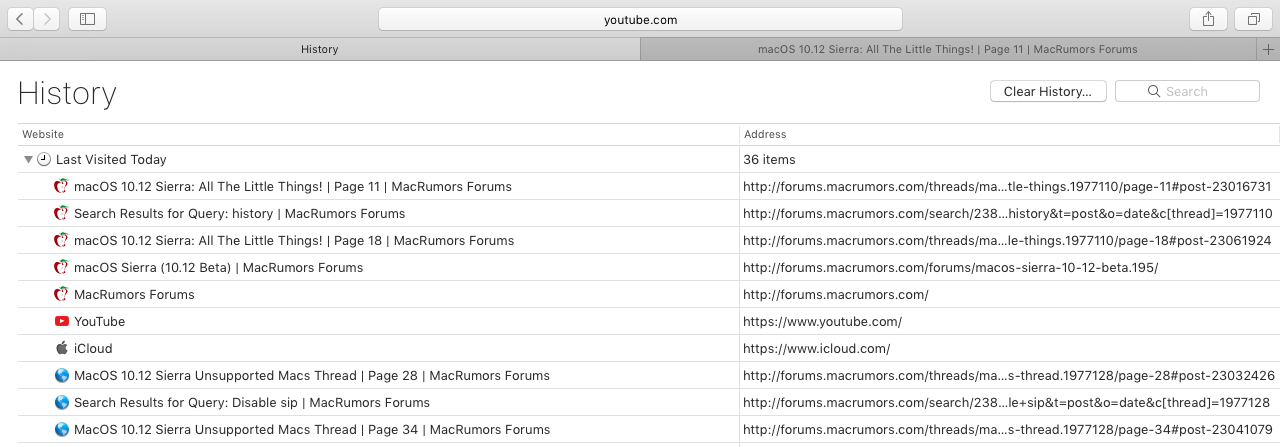Image resolution: width=1280 pixels, height=447 pixels.
Task: Open the MacRumors Forums history entry
Action: (x=134, y=294)
